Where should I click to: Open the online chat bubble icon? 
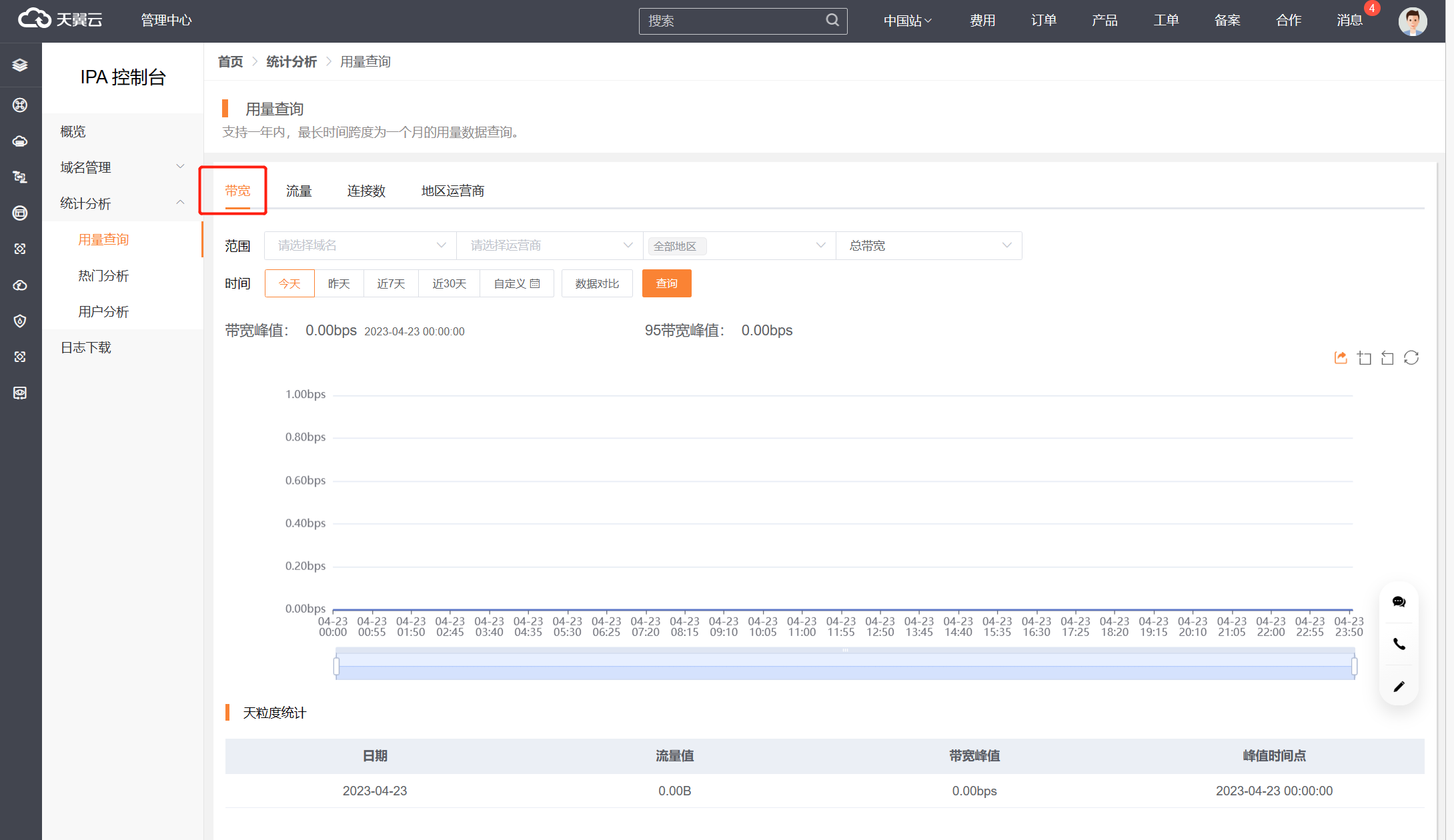(1399, 602)
